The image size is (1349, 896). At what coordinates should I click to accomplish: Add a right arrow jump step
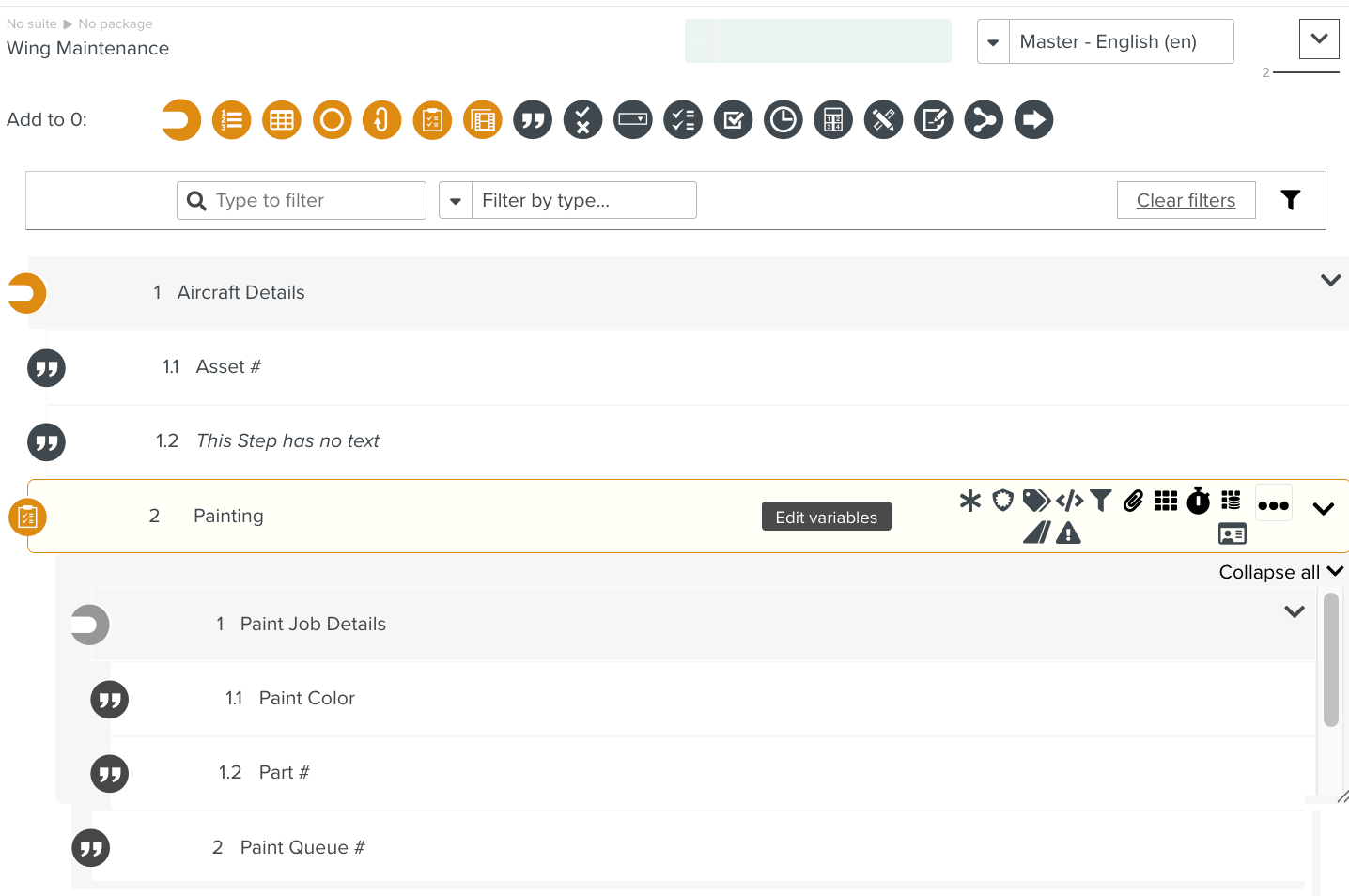point(1033,120)
